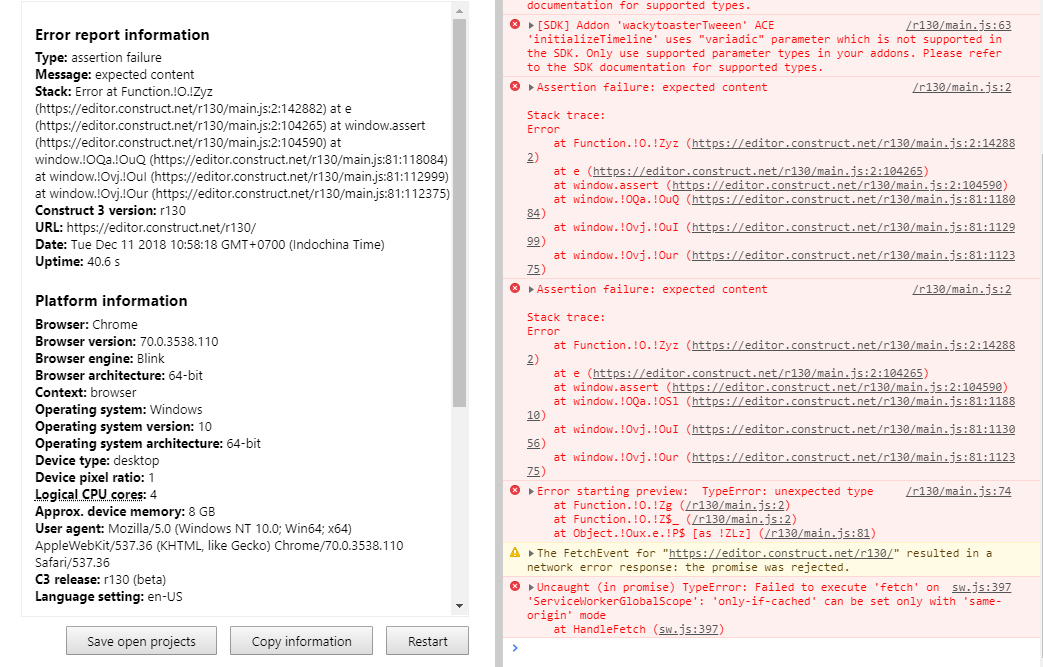
Task: Click the 'URL: https://editor.construct.net/r130/' line
Action: (x=146, y=227)
